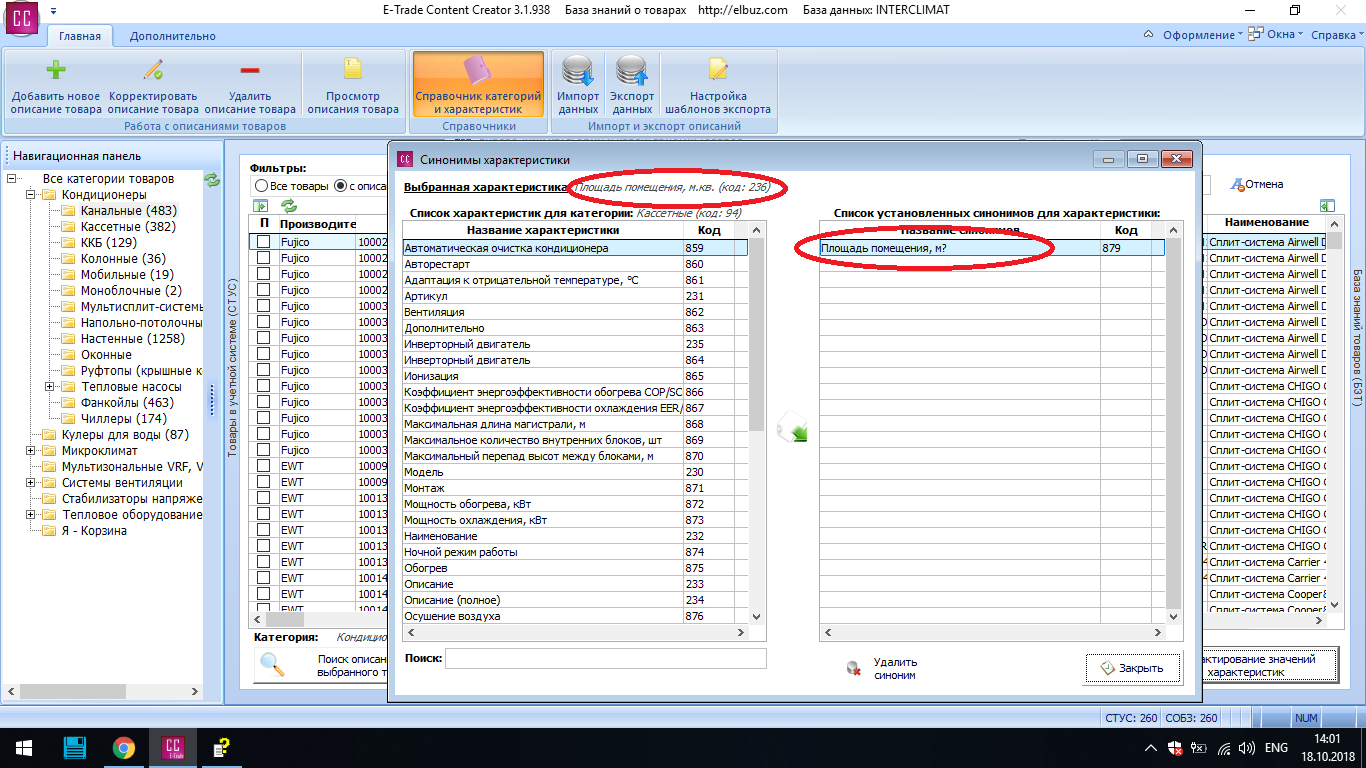Click the blue play icon under Filters
Screen dimensions: 1366x768
pyautogui.click(x=260, y=206)
